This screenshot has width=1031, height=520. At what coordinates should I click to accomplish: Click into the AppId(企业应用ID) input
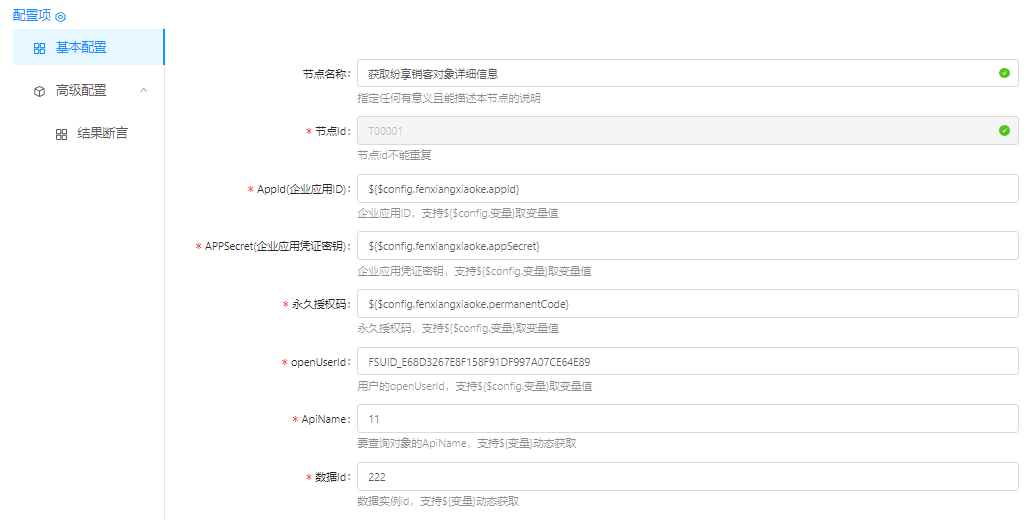click(x=687, y=188)
